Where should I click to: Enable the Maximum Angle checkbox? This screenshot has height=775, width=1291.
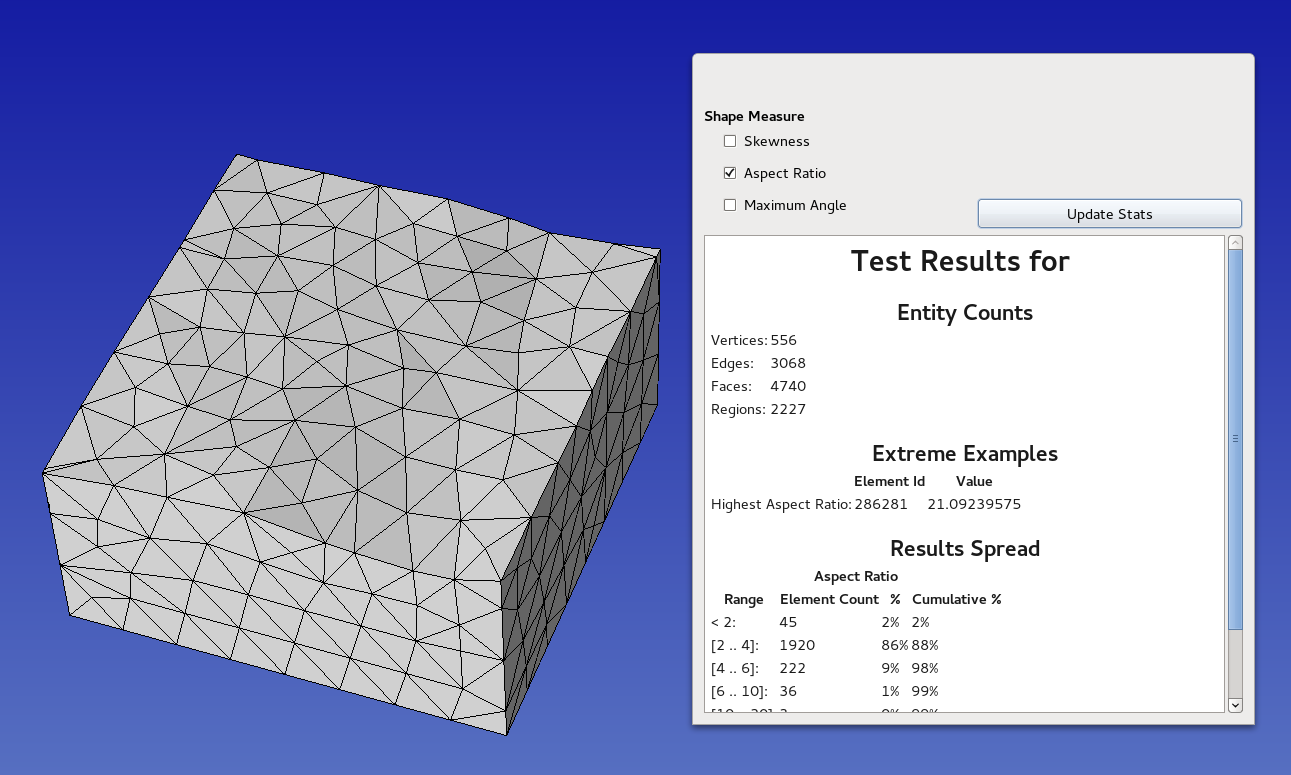pyautogui.click(x=730, y=205)
